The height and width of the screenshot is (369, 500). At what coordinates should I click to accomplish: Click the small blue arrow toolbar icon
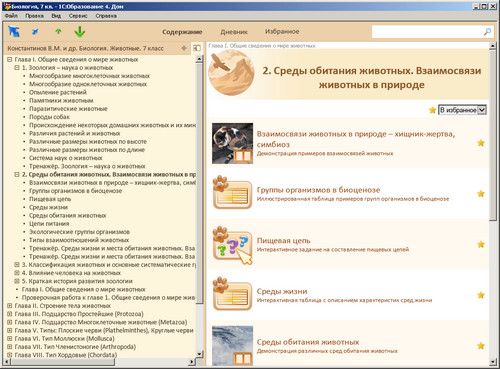click(35, 32)
